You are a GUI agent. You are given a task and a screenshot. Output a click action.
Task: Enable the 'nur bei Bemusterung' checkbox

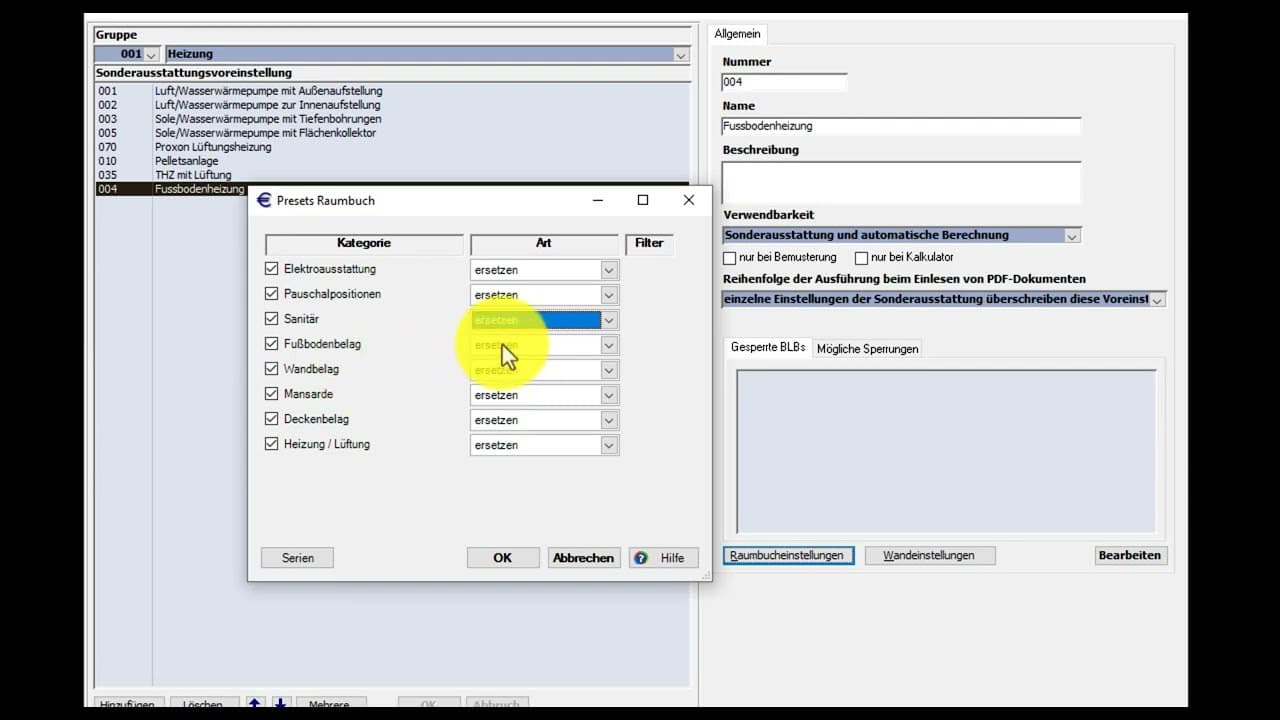[x=729, y=258]
